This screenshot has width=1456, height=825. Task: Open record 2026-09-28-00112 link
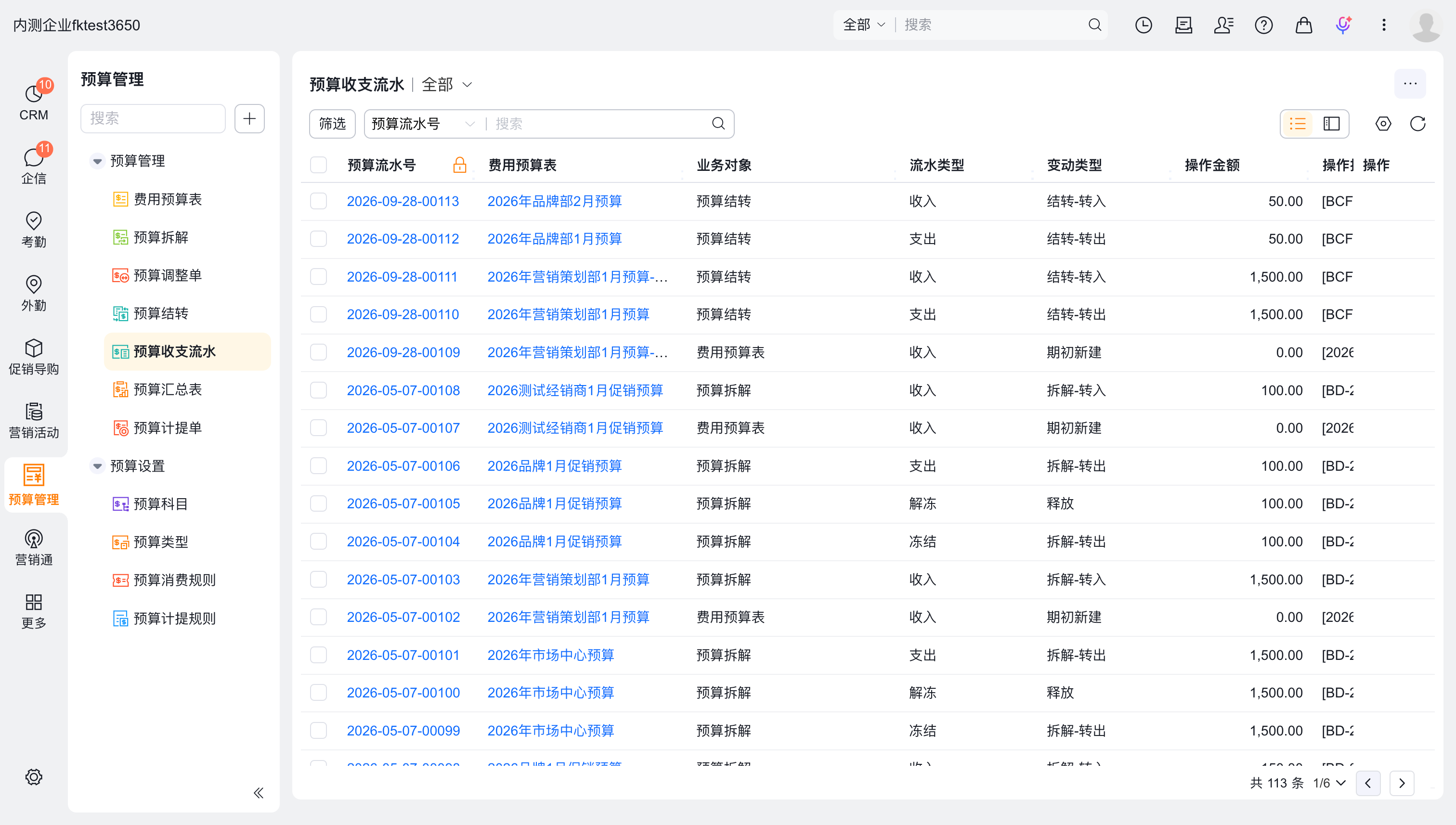[x=403, y=239]
